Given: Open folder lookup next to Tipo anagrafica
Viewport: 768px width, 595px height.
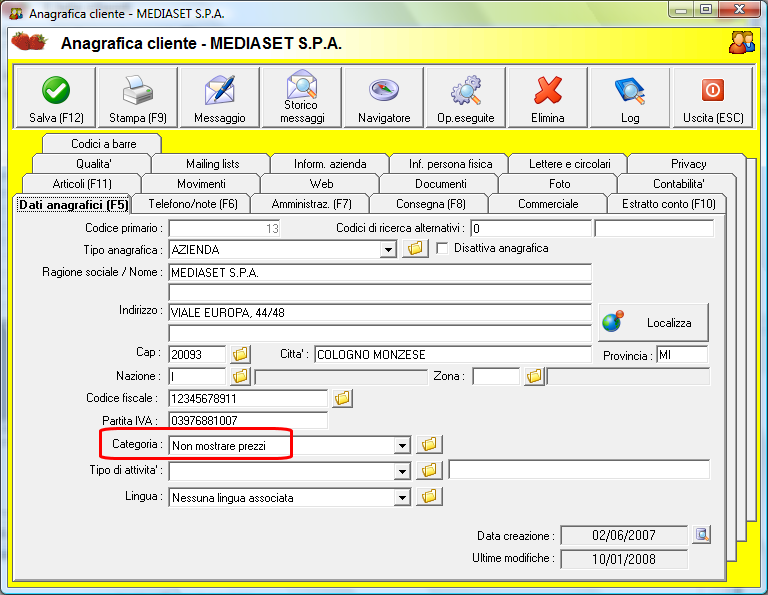Looking at the screenshot, I should [415, 248].
